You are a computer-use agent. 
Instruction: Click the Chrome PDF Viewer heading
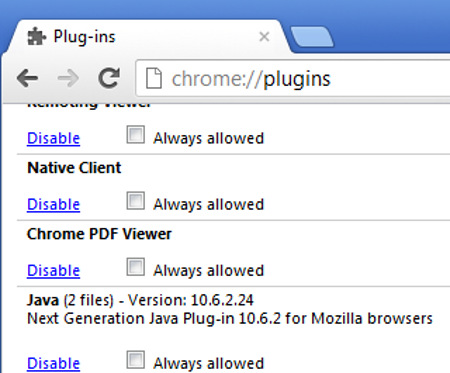pos(99,234)
